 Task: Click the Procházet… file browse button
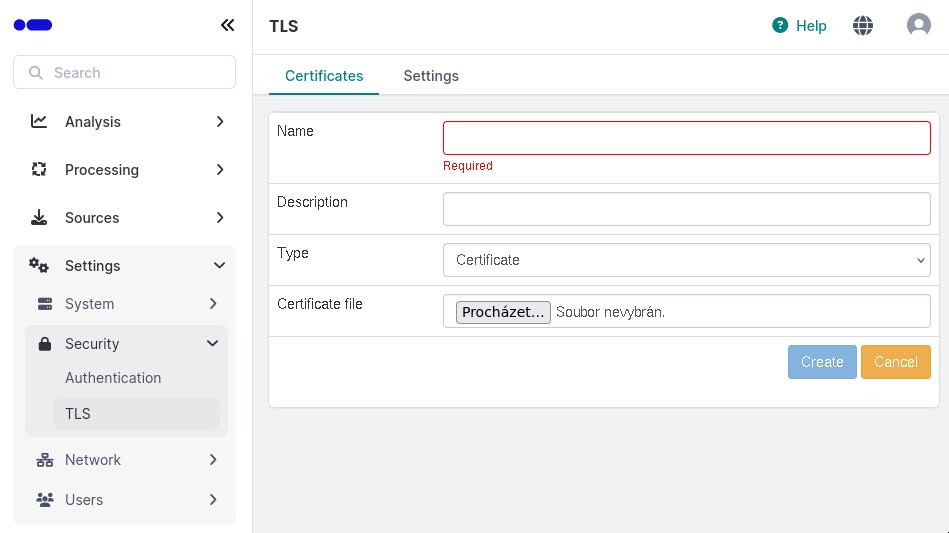tap(503, 312)
